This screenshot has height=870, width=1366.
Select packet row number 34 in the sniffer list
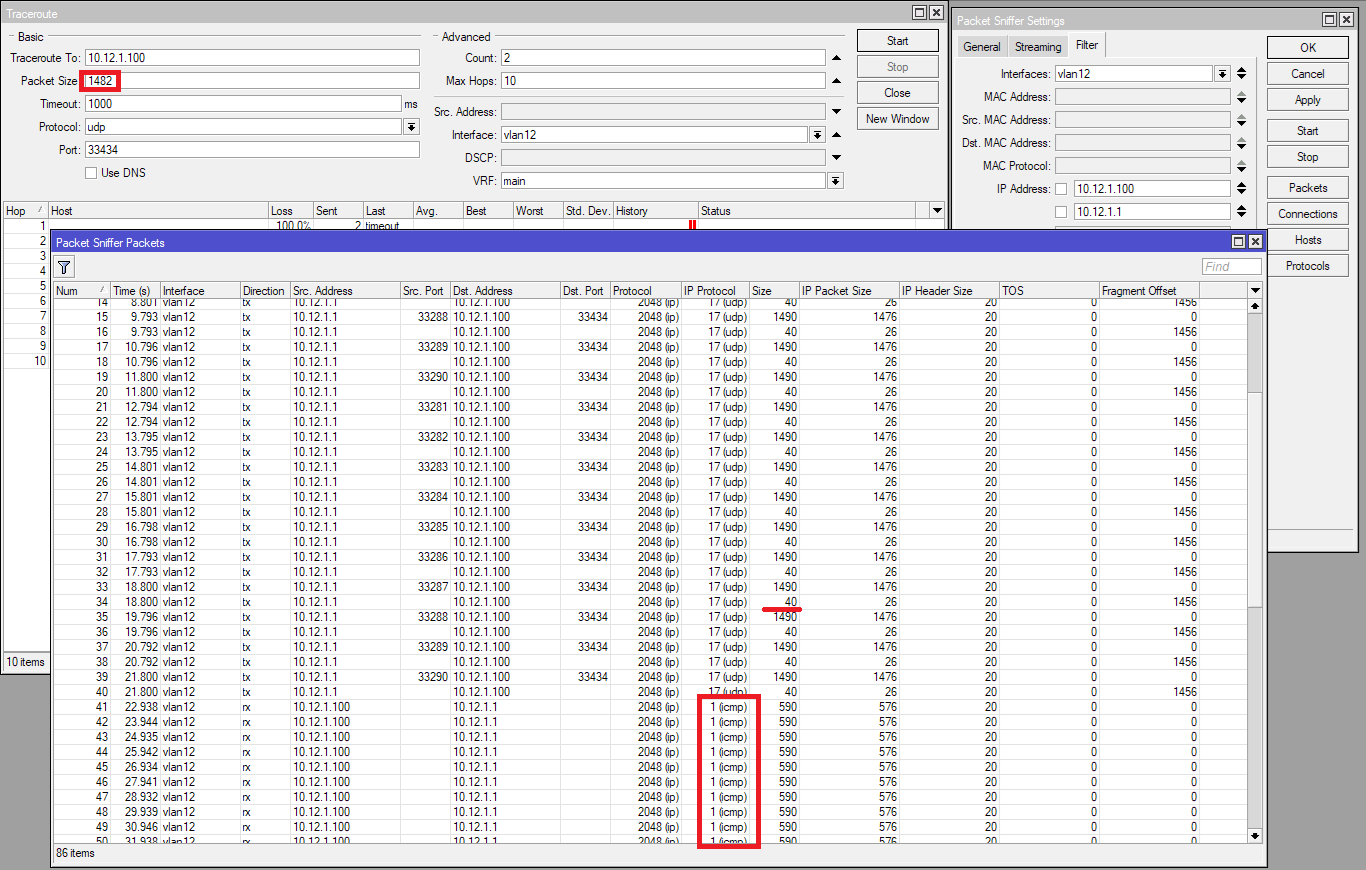(650, 602)
